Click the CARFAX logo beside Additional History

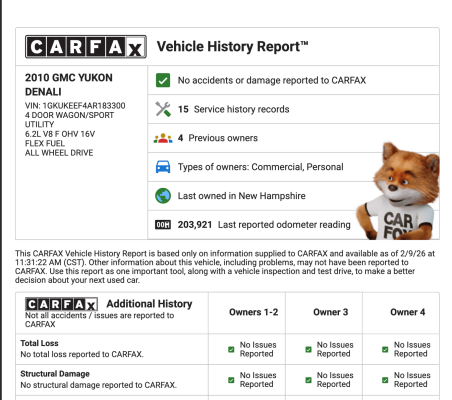coord(61,304)
